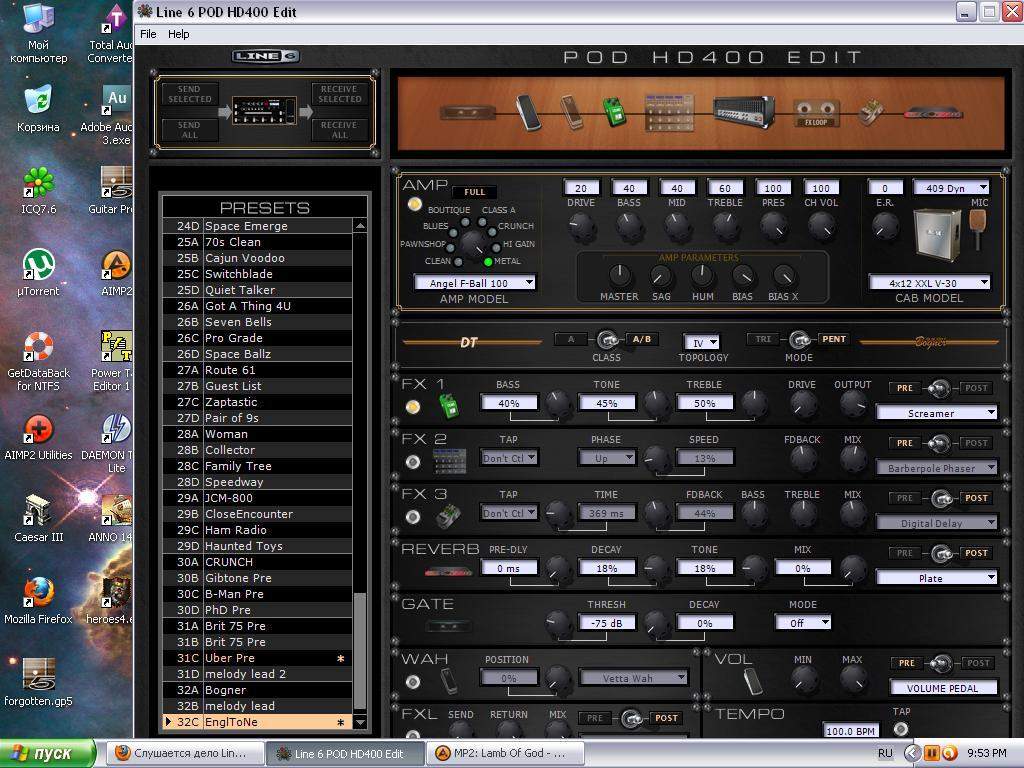1024x768 pixels.
Task: Select the green Screamer pedal in chain
Action: coord(614,112)
